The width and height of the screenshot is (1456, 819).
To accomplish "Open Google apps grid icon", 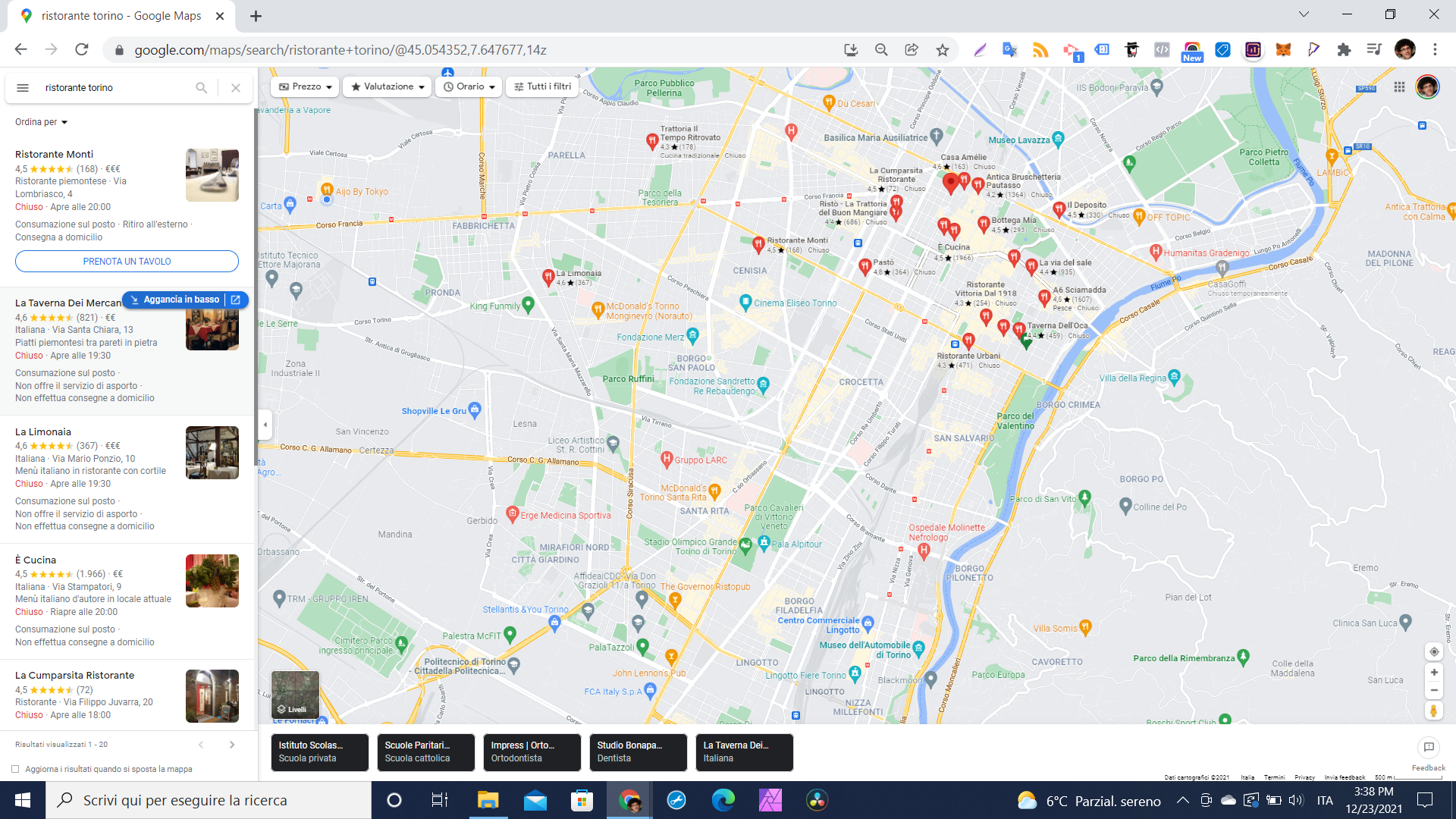I will point(1399,87).
